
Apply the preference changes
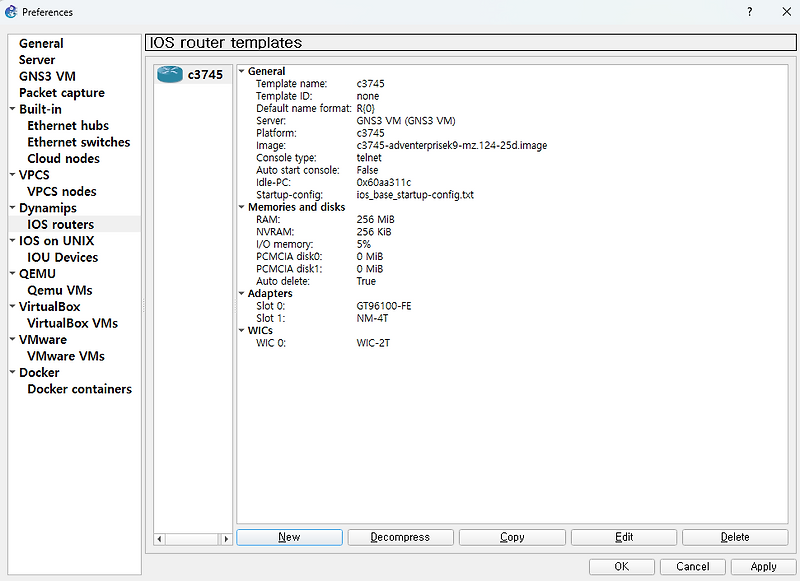point(762,565)
